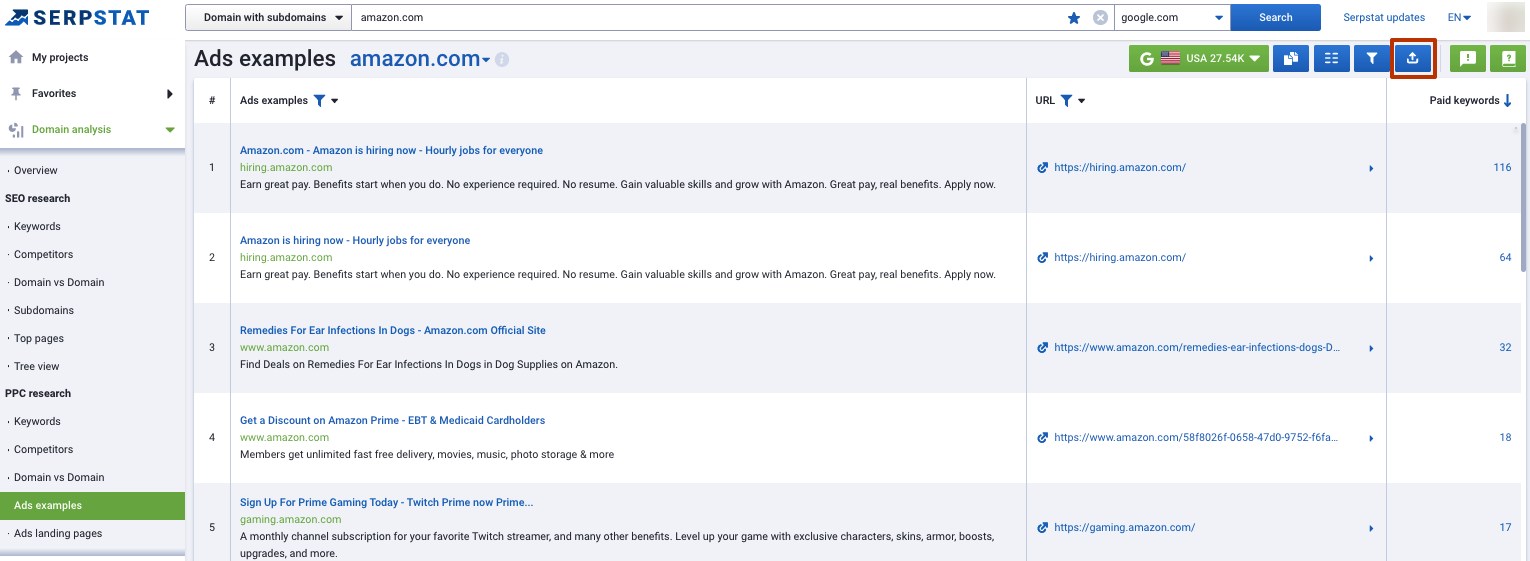Click inside the amazon.com search input field
This screenshot has width=1530, height=561.
pyautogui.click(x=708, y=17)
